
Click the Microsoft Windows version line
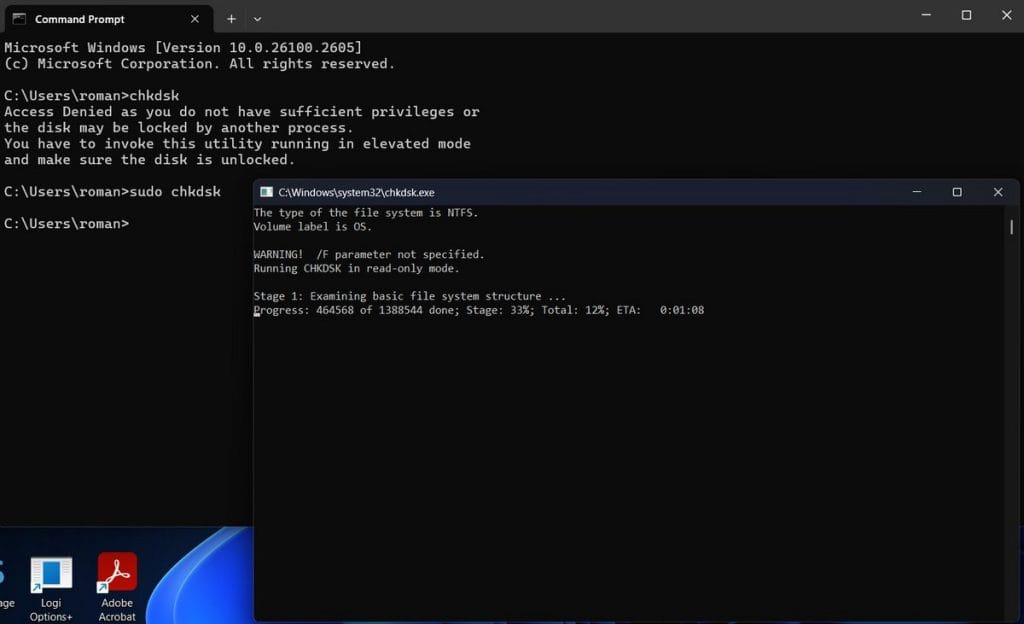point(183,48)
